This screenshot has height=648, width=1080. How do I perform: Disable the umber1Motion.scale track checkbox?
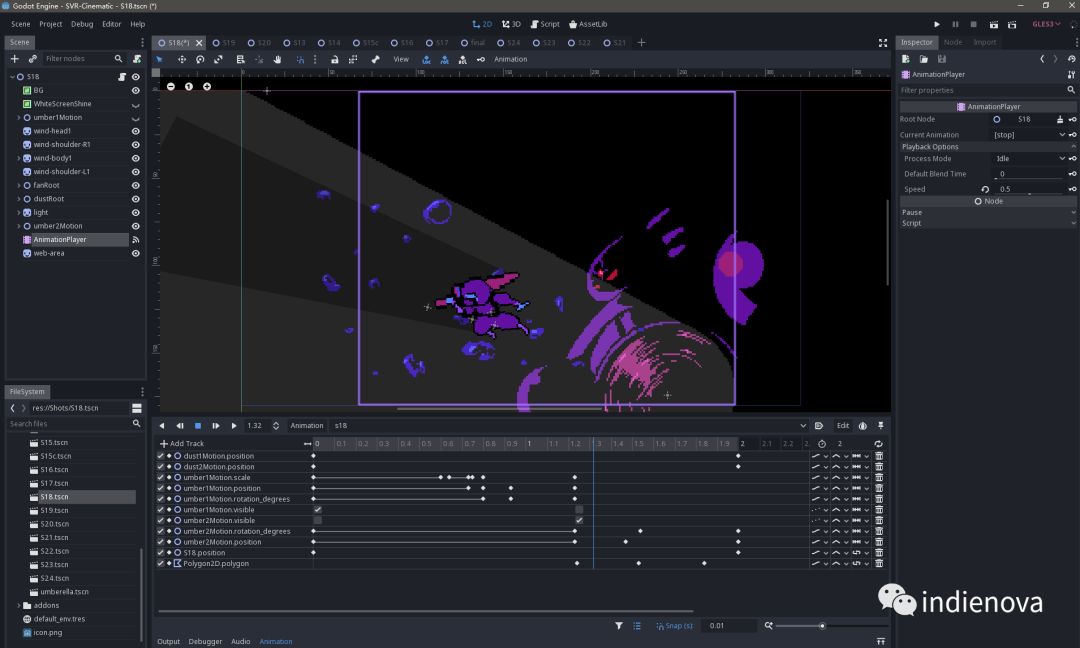pyautogui.click(x=160, y=478)
